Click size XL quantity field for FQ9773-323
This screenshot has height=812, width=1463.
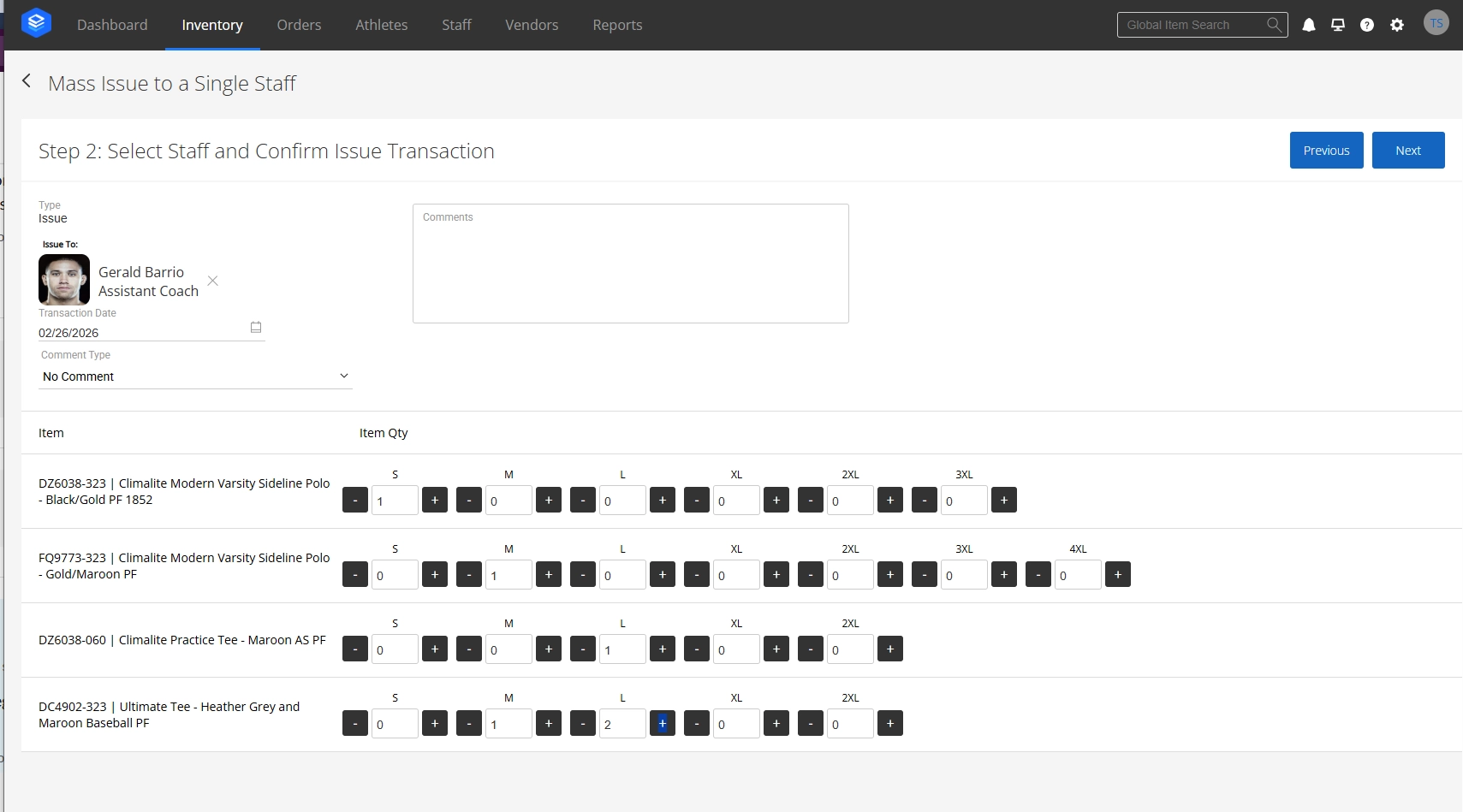coord(736,574)
